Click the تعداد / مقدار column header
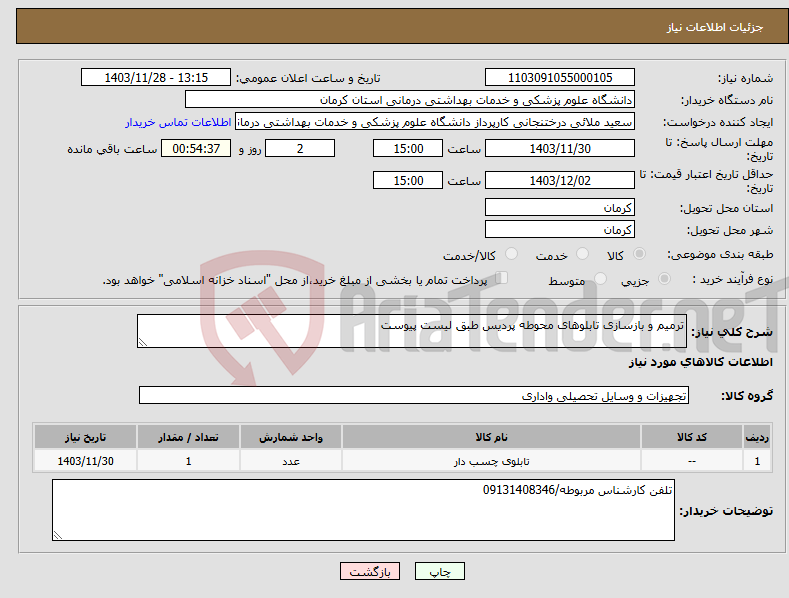Screen dimensions: 789x598 pos(188,437)
